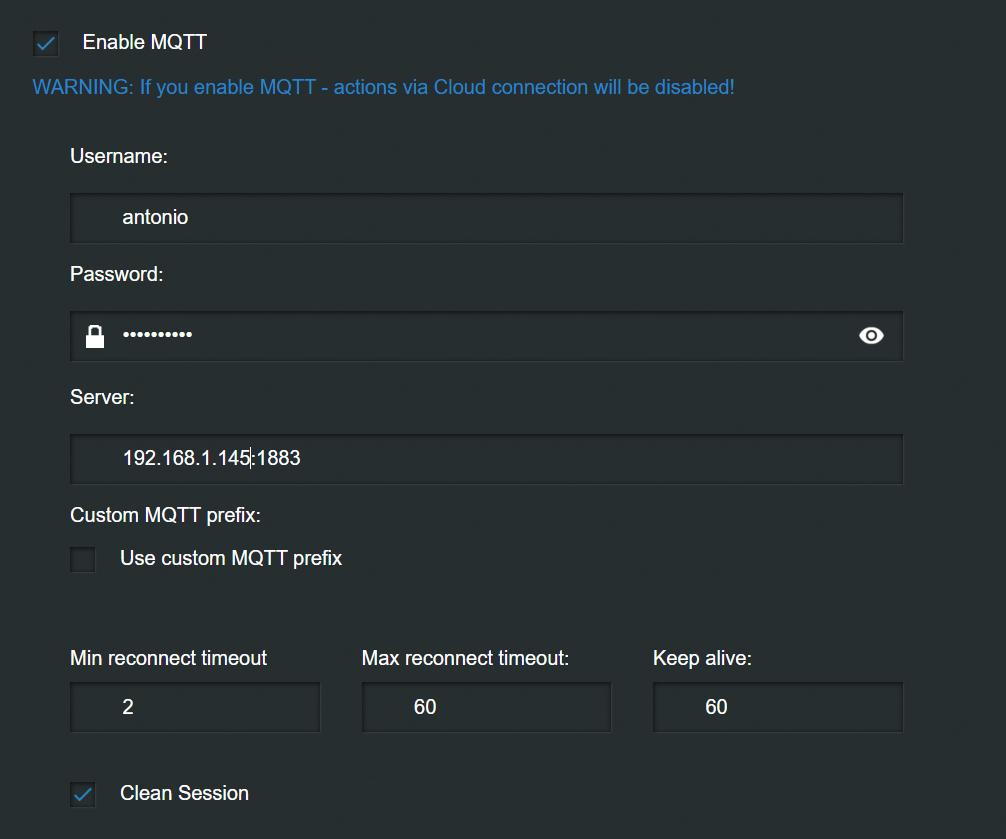
Task: Disable the Enable MQTT checkbox
Action: pyautogui.click(x=46, y=43)
